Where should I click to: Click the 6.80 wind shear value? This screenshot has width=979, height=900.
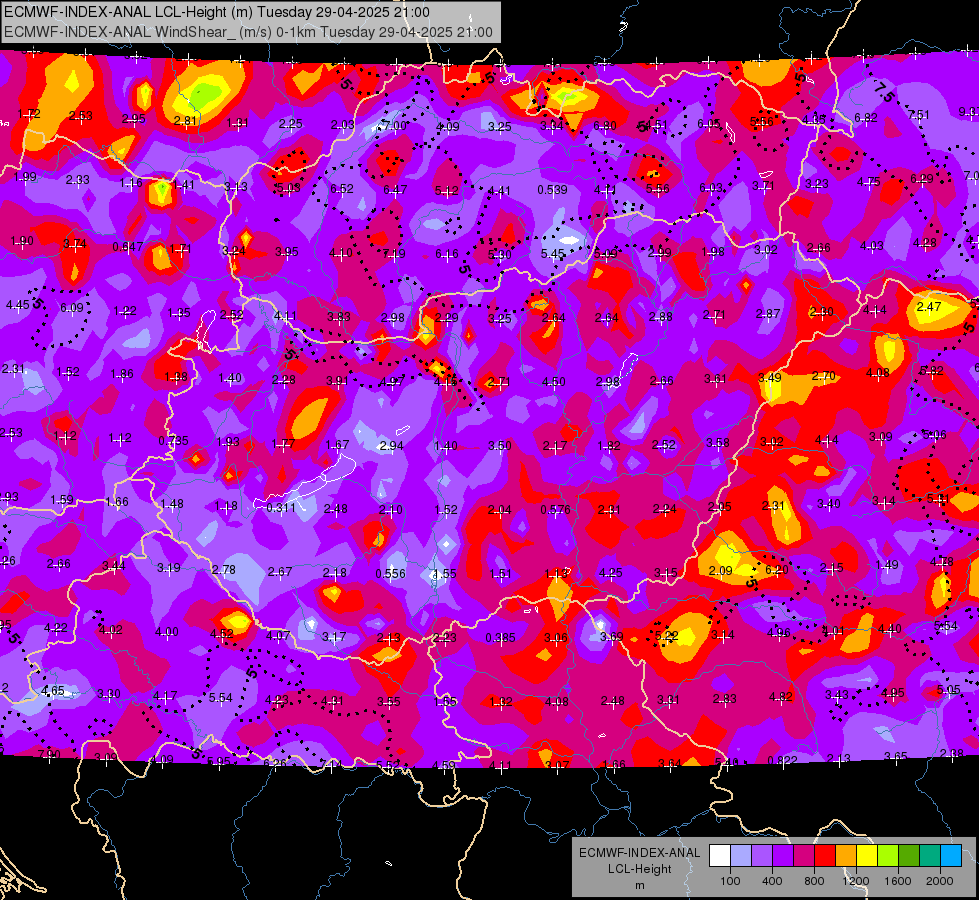coord(604,126)
